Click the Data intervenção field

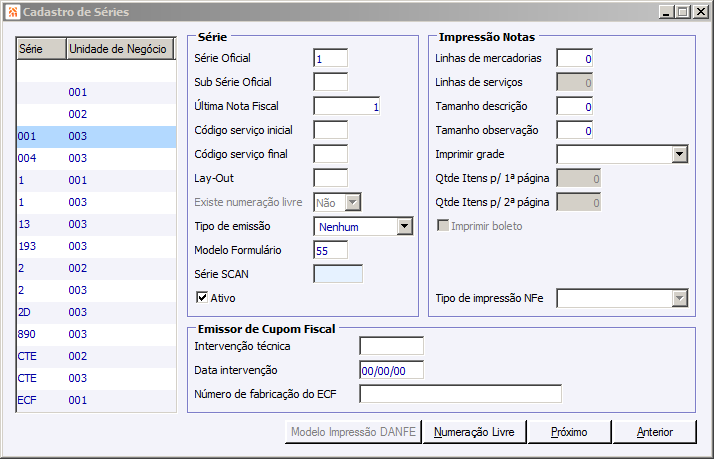[391, 370]
